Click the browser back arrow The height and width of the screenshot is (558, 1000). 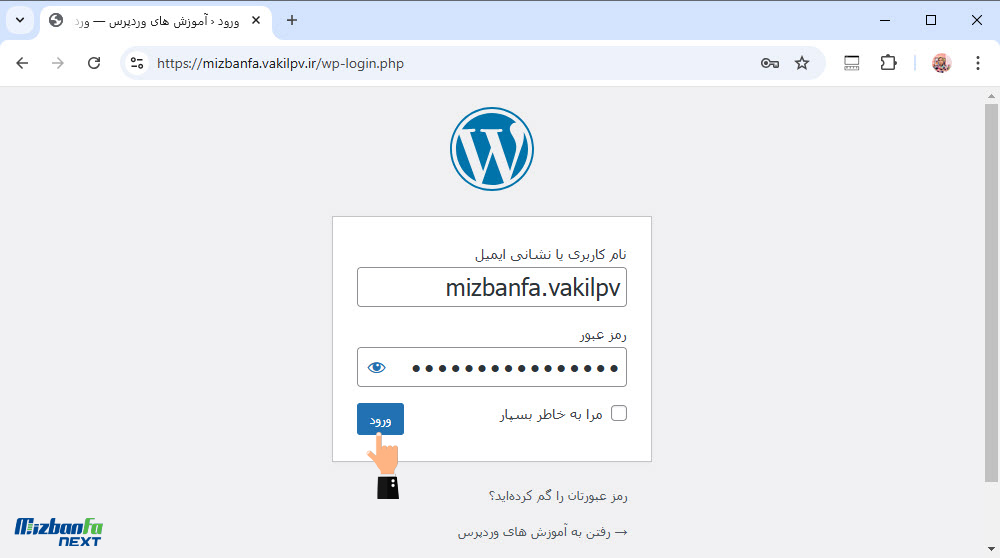click(x=22, y=63)
